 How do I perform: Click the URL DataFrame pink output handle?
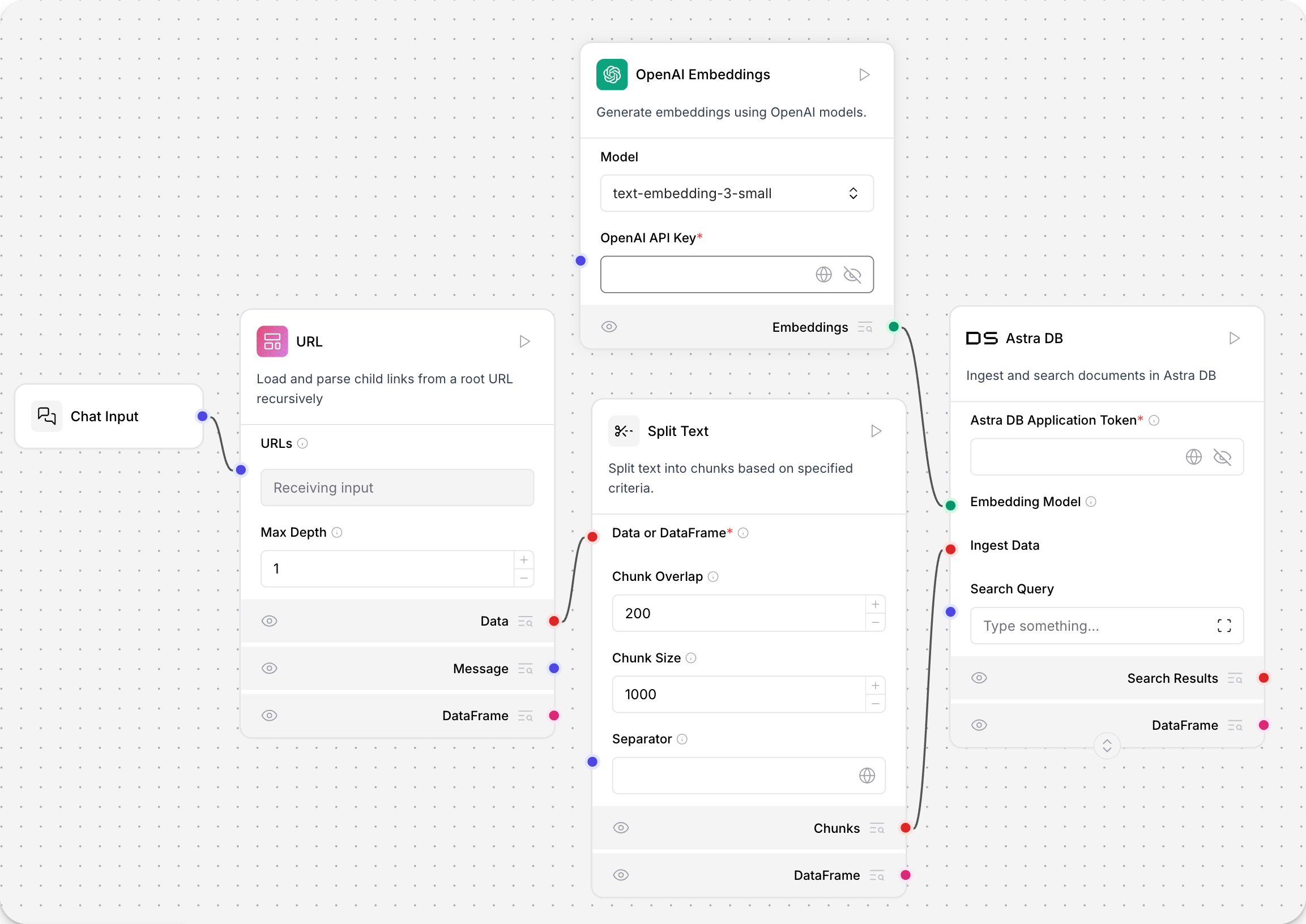click(554, 715)
